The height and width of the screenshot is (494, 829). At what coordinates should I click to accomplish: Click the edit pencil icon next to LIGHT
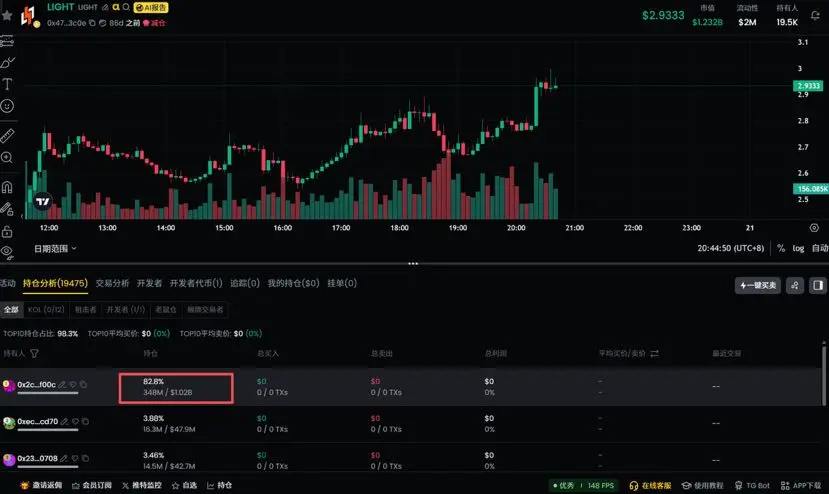[105, 7]
